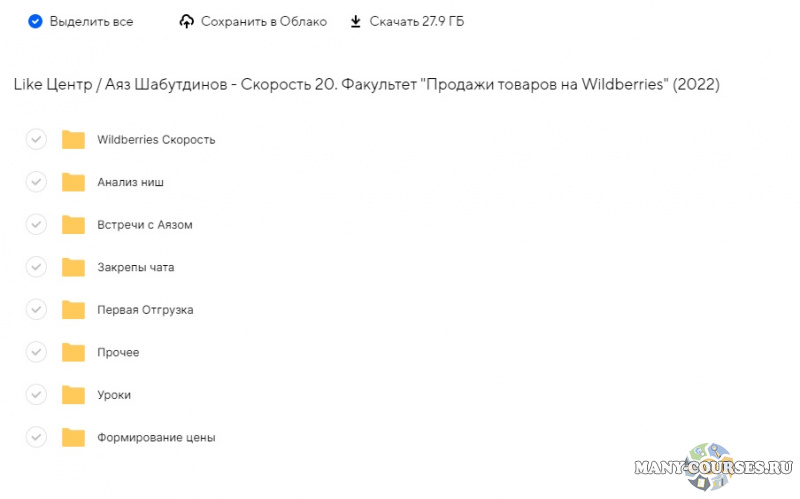
Task: Click the Первая Отгрузка folder icon
Action: (73, 310)
